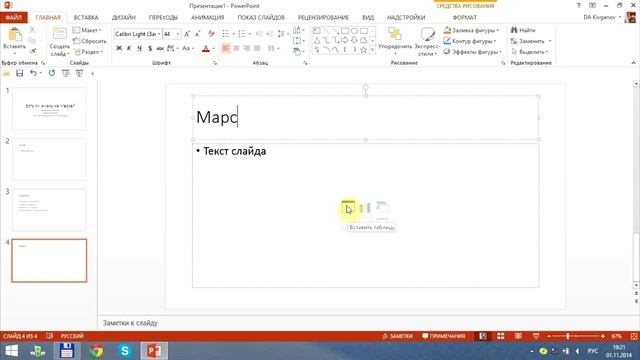Select slide 1 thumbnail

tap(49, 109)
